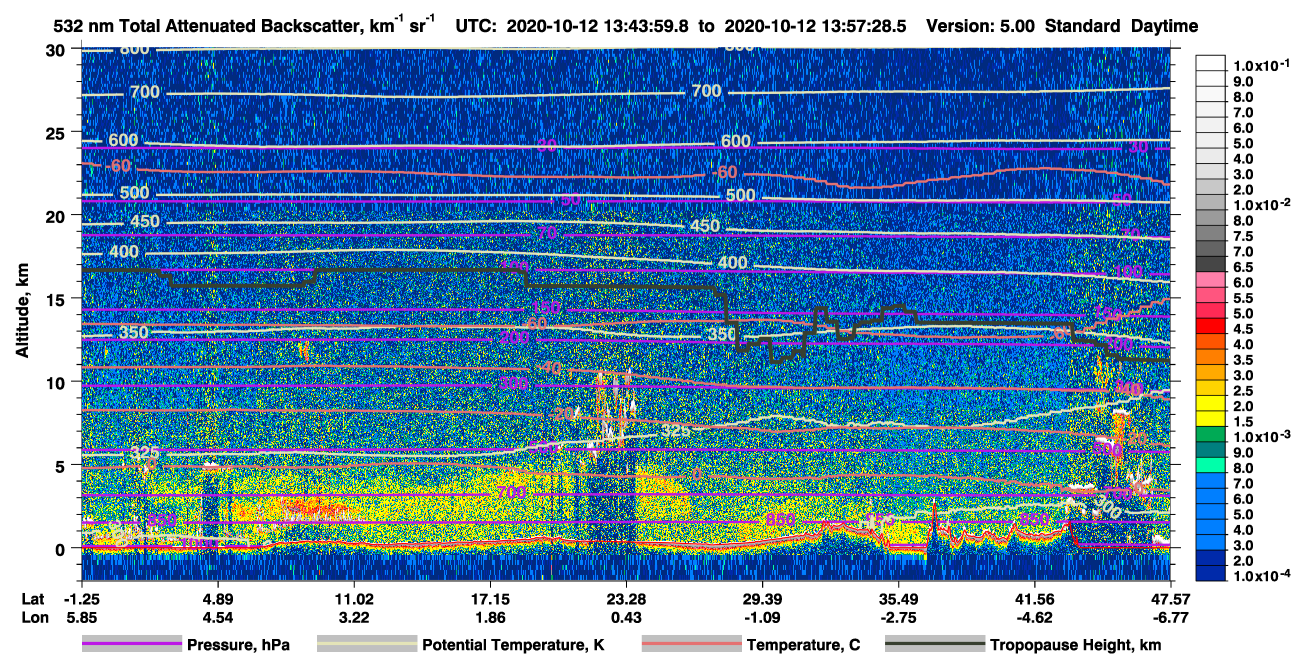1300x667 pixels.
Task: Click the 'Potential Temperature, K' legend label
Action: [513, 645]
